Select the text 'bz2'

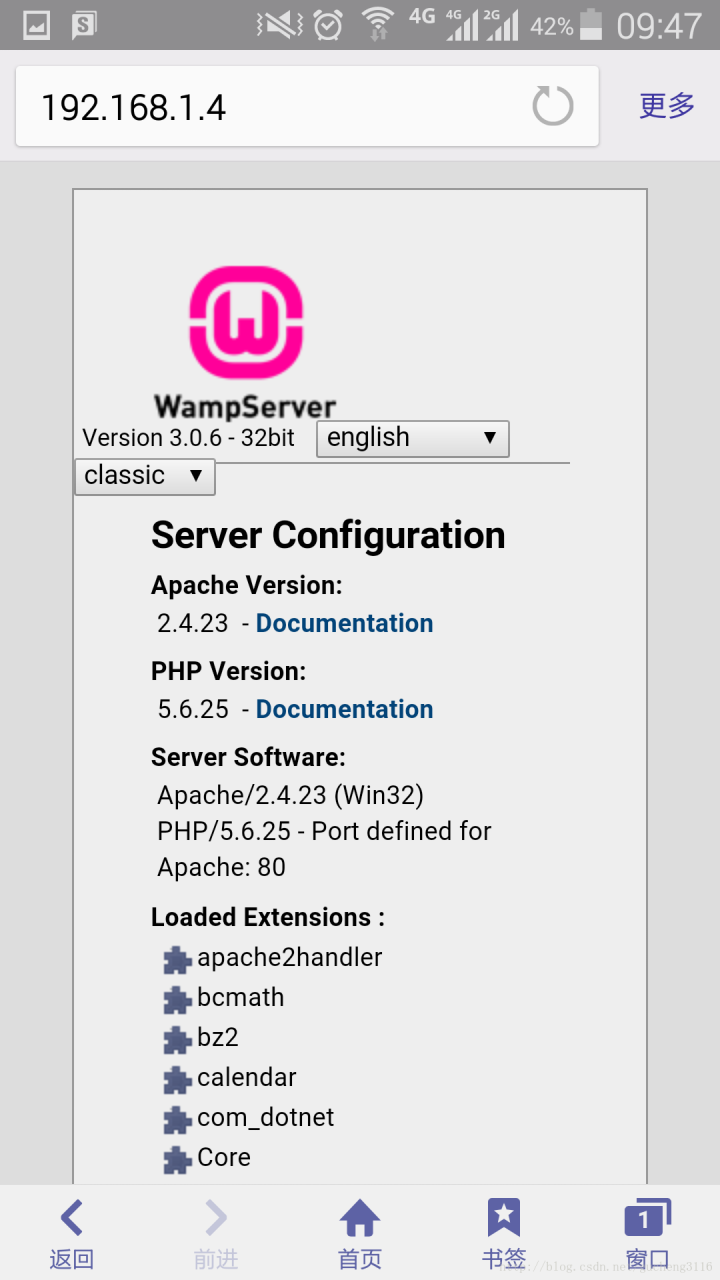[x=218, y=1037]
